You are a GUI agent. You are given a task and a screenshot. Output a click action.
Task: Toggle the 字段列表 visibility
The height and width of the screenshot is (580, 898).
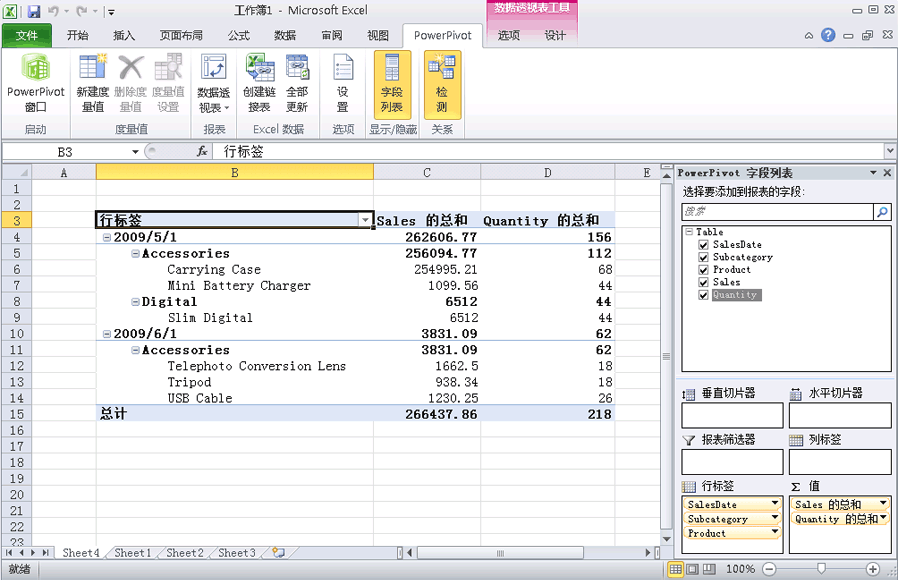[x=392, y=85]
